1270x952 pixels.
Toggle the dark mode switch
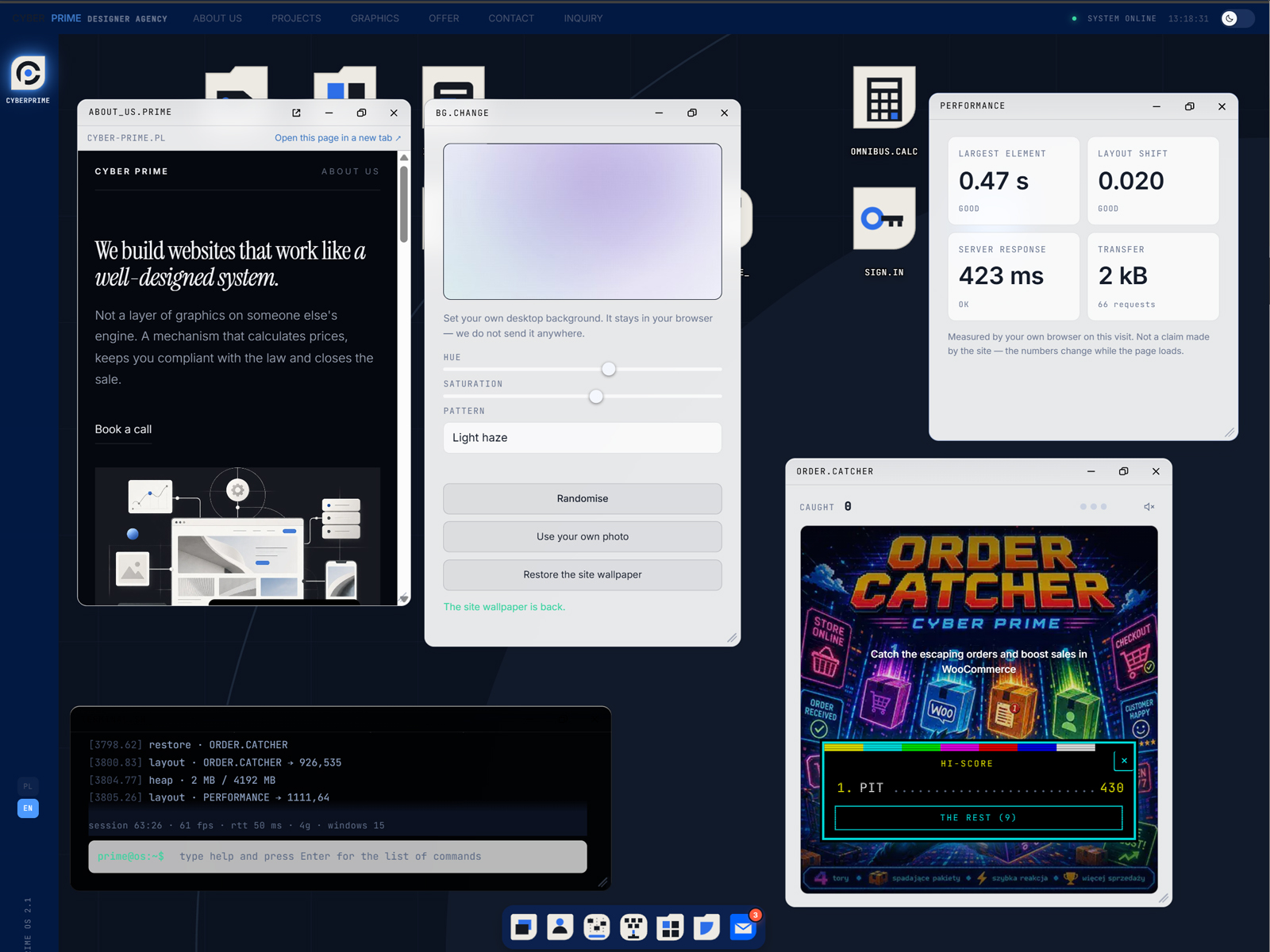(1237, 18)
